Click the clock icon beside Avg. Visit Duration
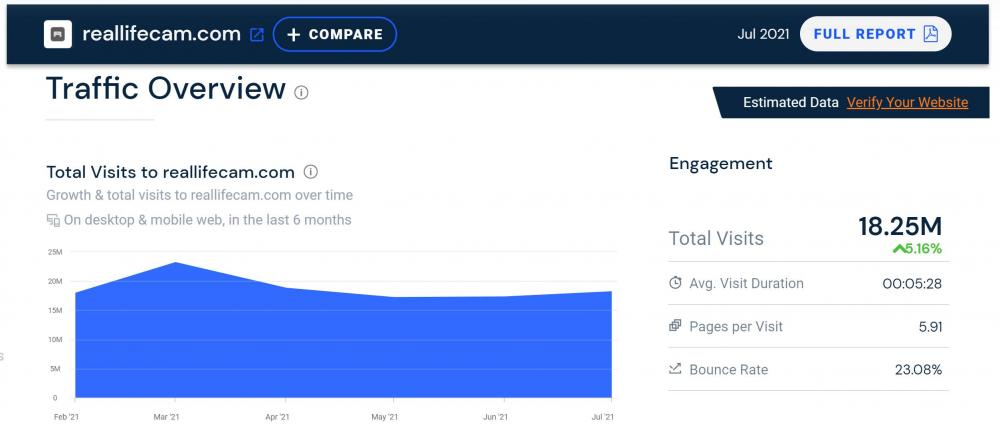The width and height of the screenshot is (1000, 440). pos(676,283)
